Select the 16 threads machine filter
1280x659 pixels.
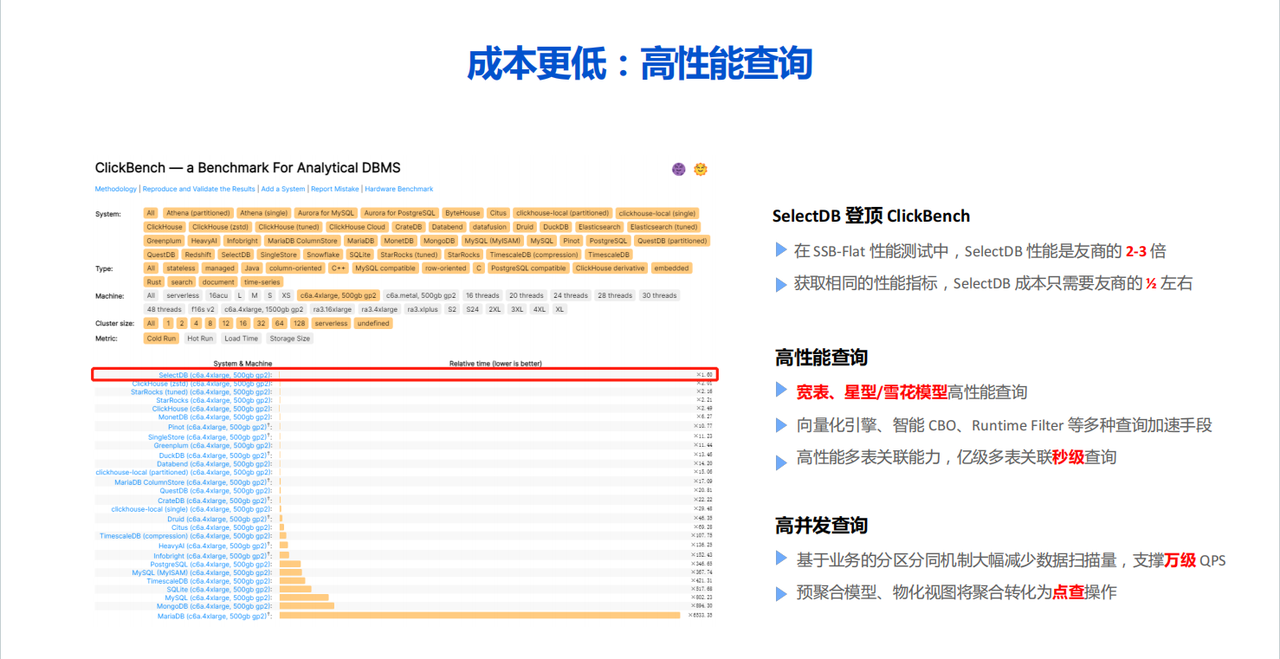(482, 296)
